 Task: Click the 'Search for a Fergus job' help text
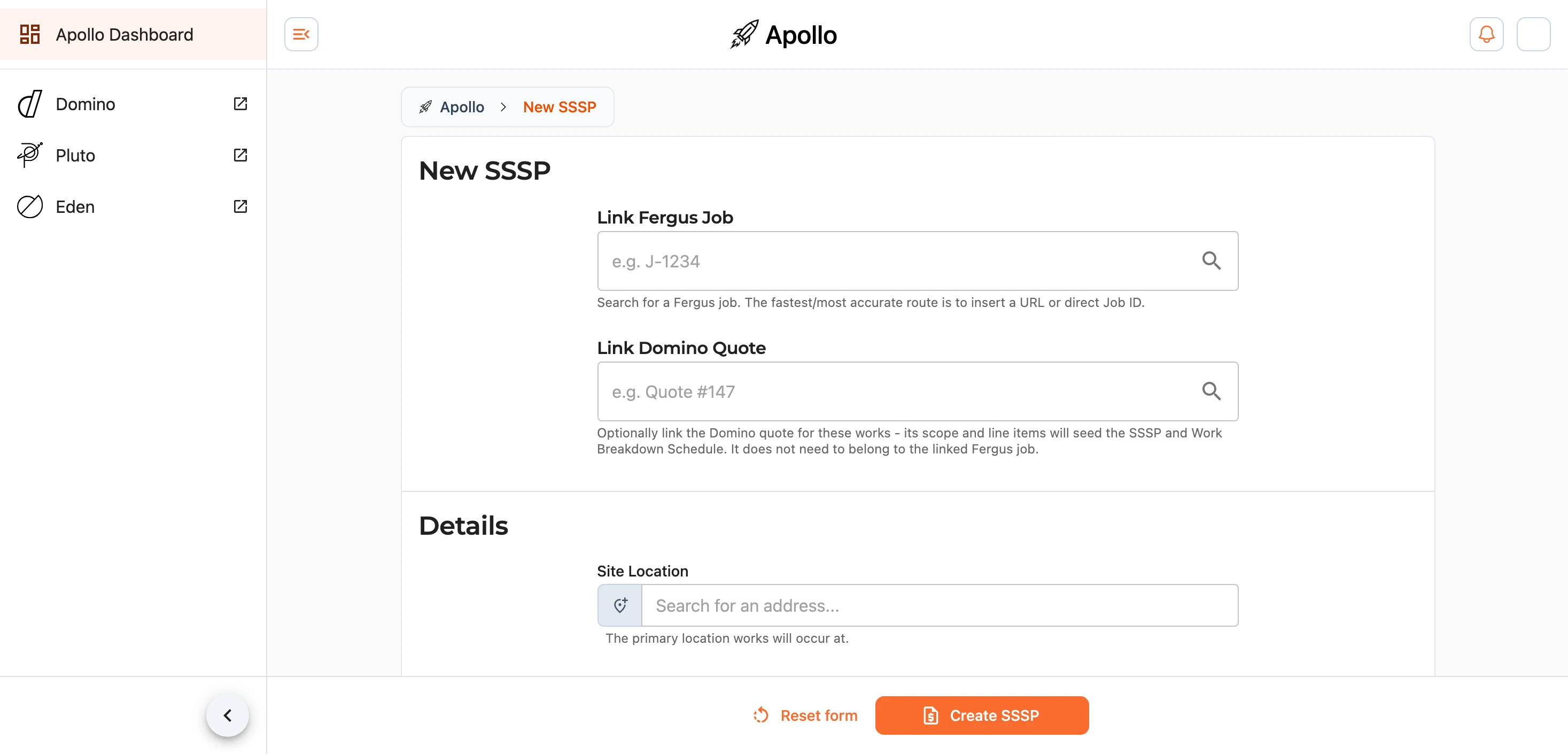point(871,303)
